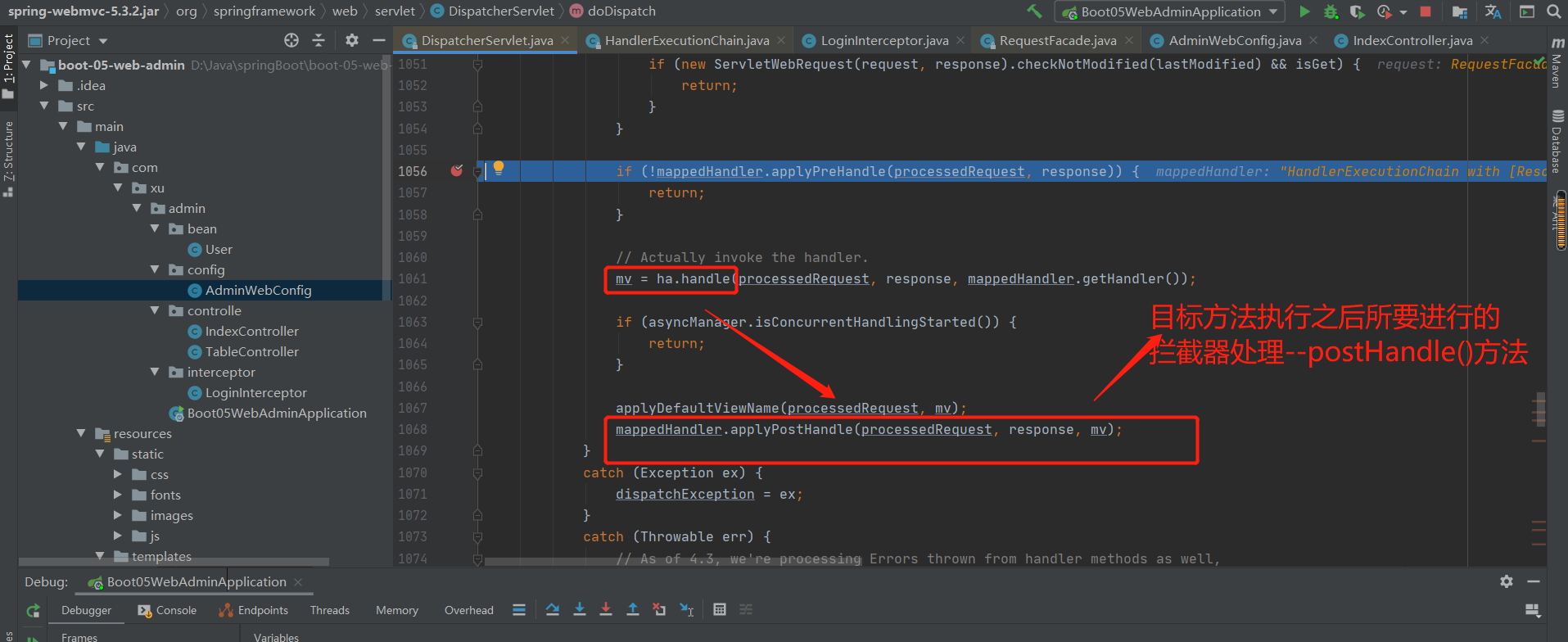Expand the fonts folder
This screenshot has width=1568, height=642.
click(118, 495)
